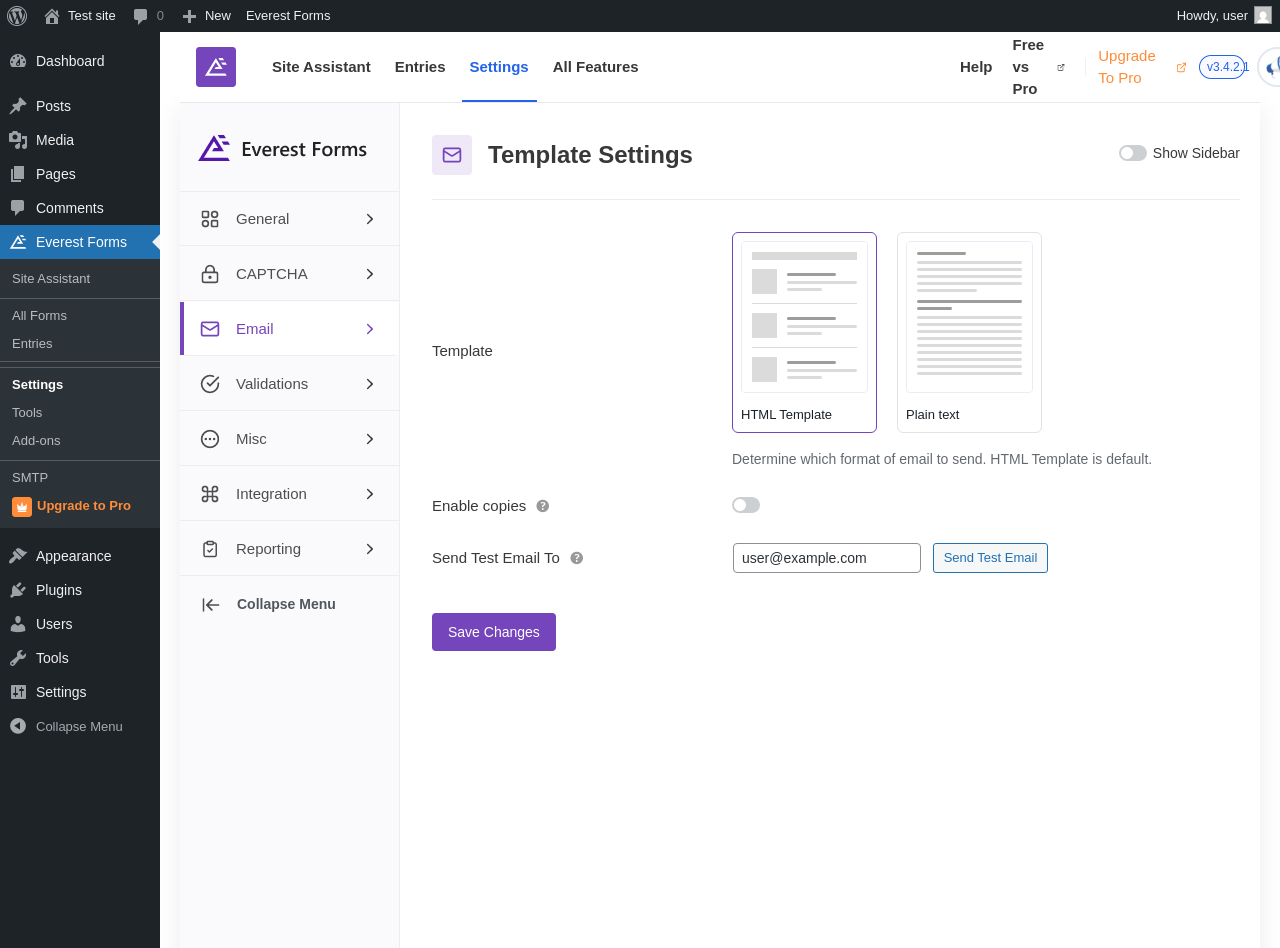Click the Integration command icon
This screenshot has height=948, width=1280.
tap(210, 494)
